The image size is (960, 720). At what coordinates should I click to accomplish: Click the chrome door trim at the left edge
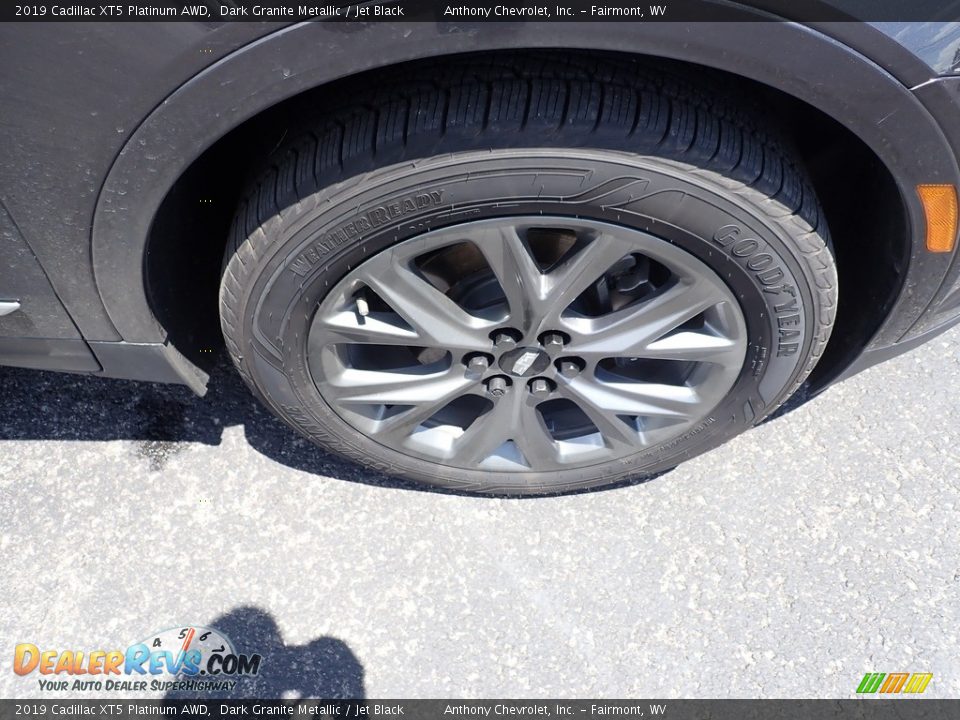click(9, 307)
